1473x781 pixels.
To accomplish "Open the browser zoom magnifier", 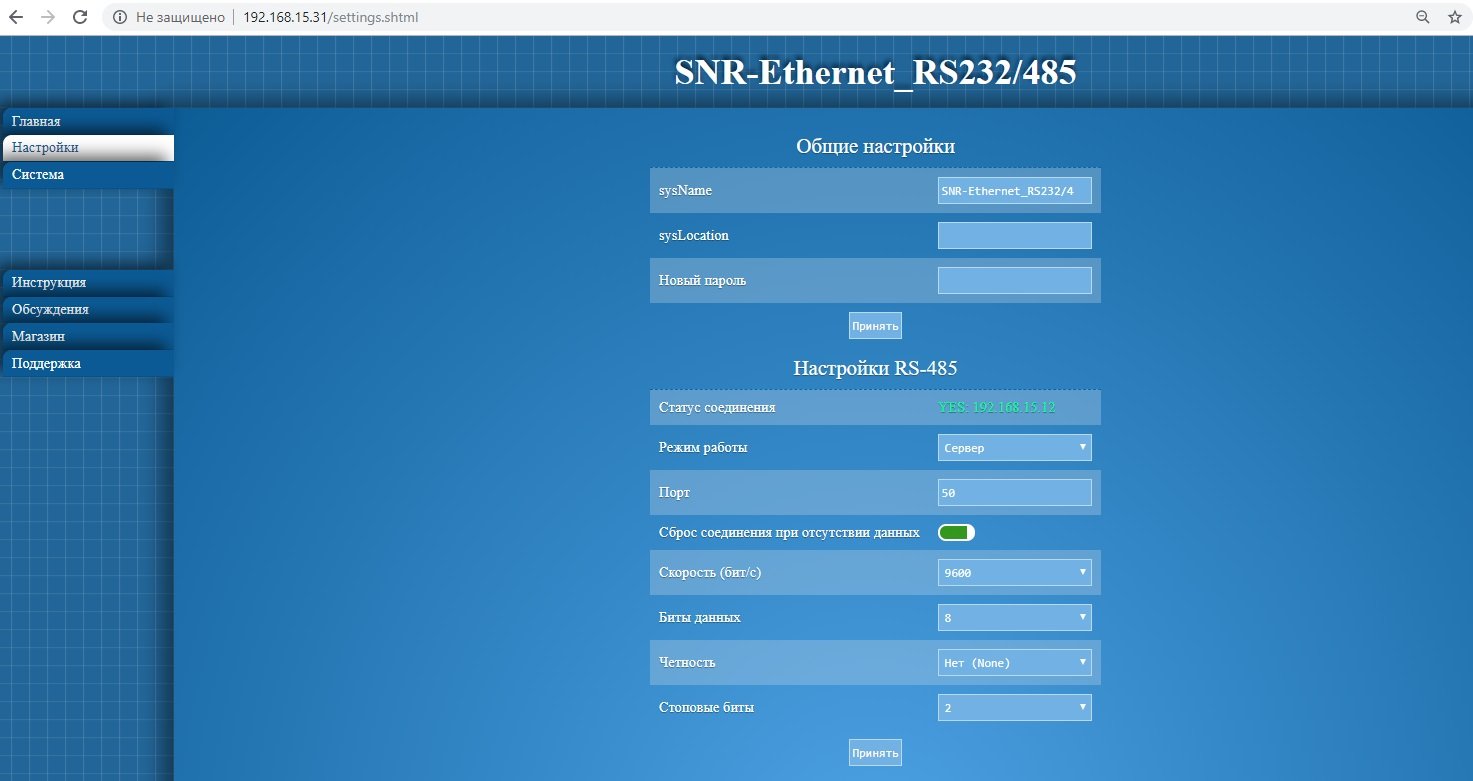I will pos(1423,17).
